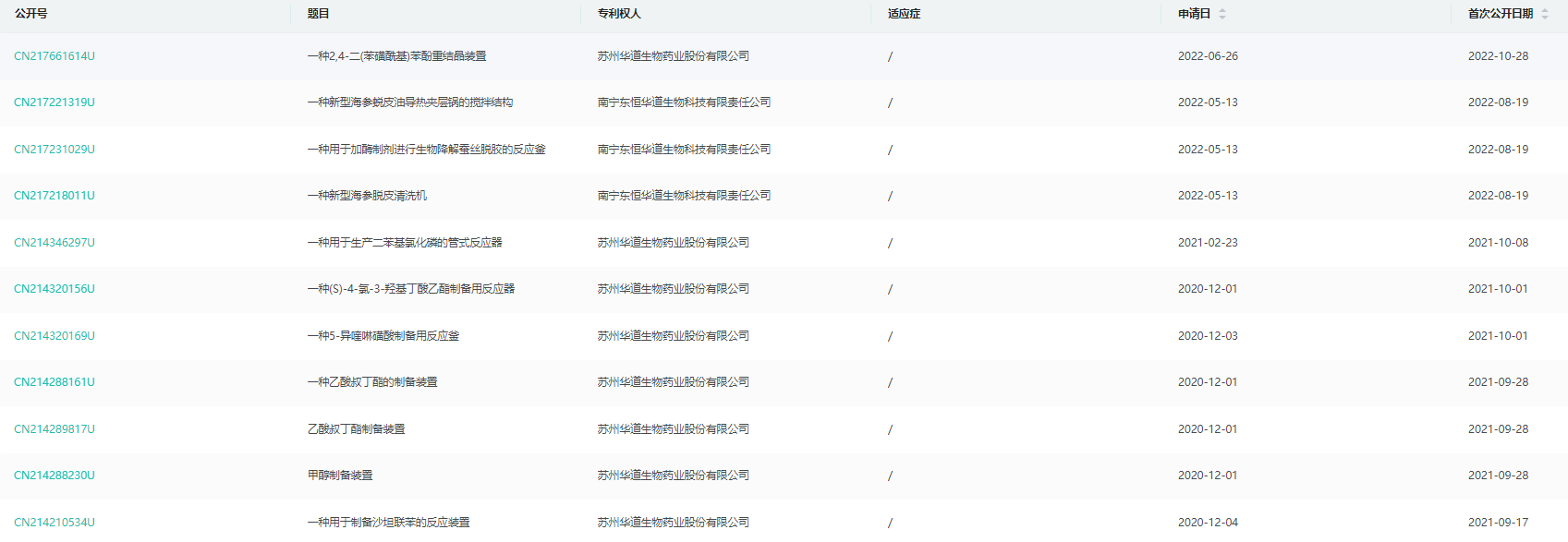Click assignee 南宁东恒华道生物科技有限责任公司 in CN217218011U row
This screenshot has width=1568, height=542.
coord(685,196)
